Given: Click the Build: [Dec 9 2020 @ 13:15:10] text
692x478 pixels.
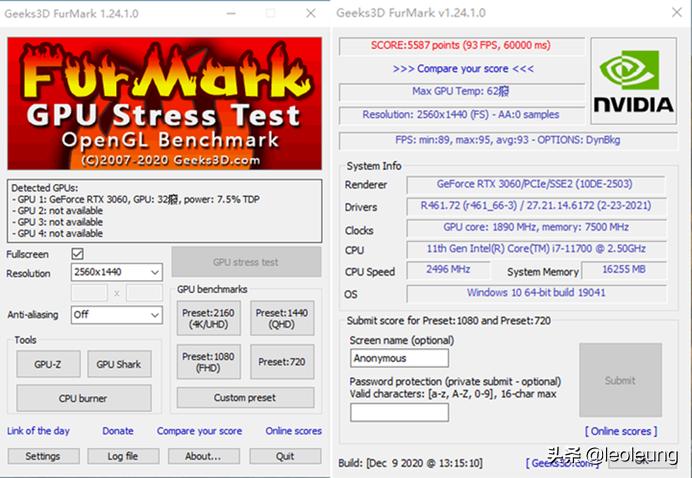Looking at the screenshot, I should click(410, 463).
